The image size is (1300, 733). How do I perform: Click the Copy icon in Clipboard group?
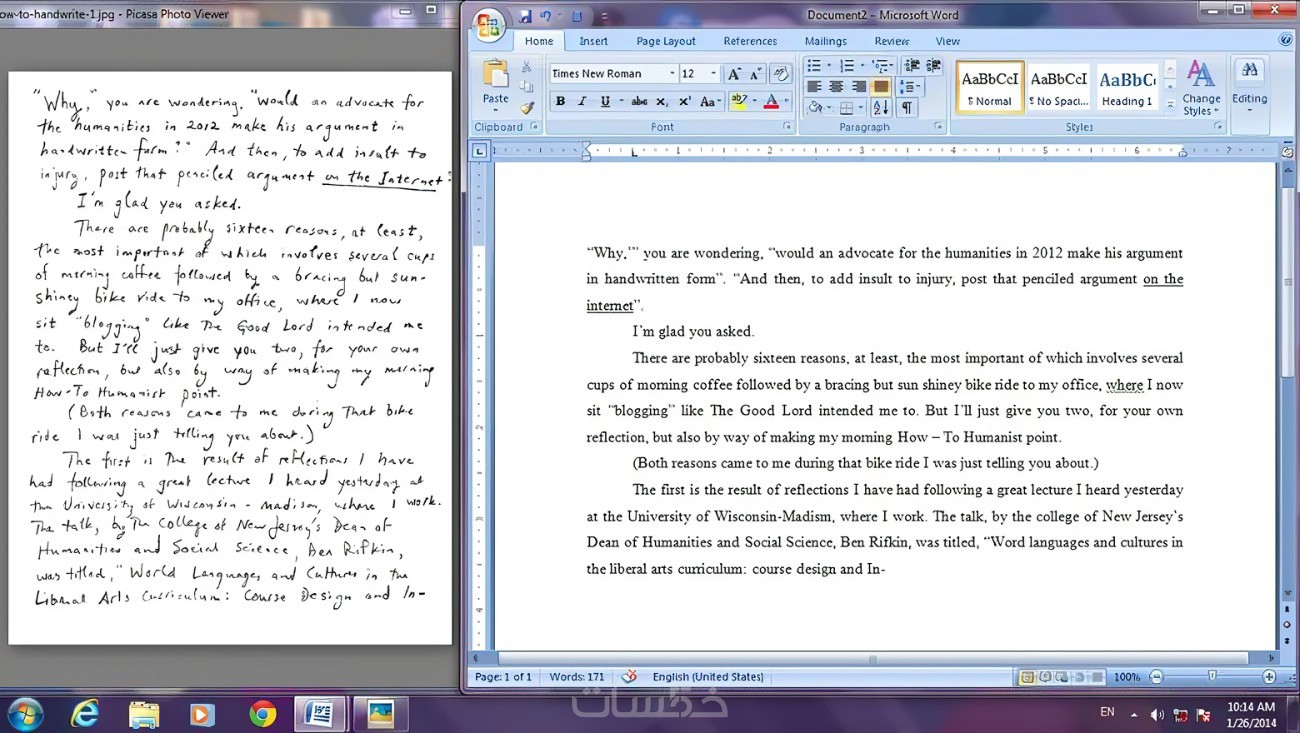point(527,87)
